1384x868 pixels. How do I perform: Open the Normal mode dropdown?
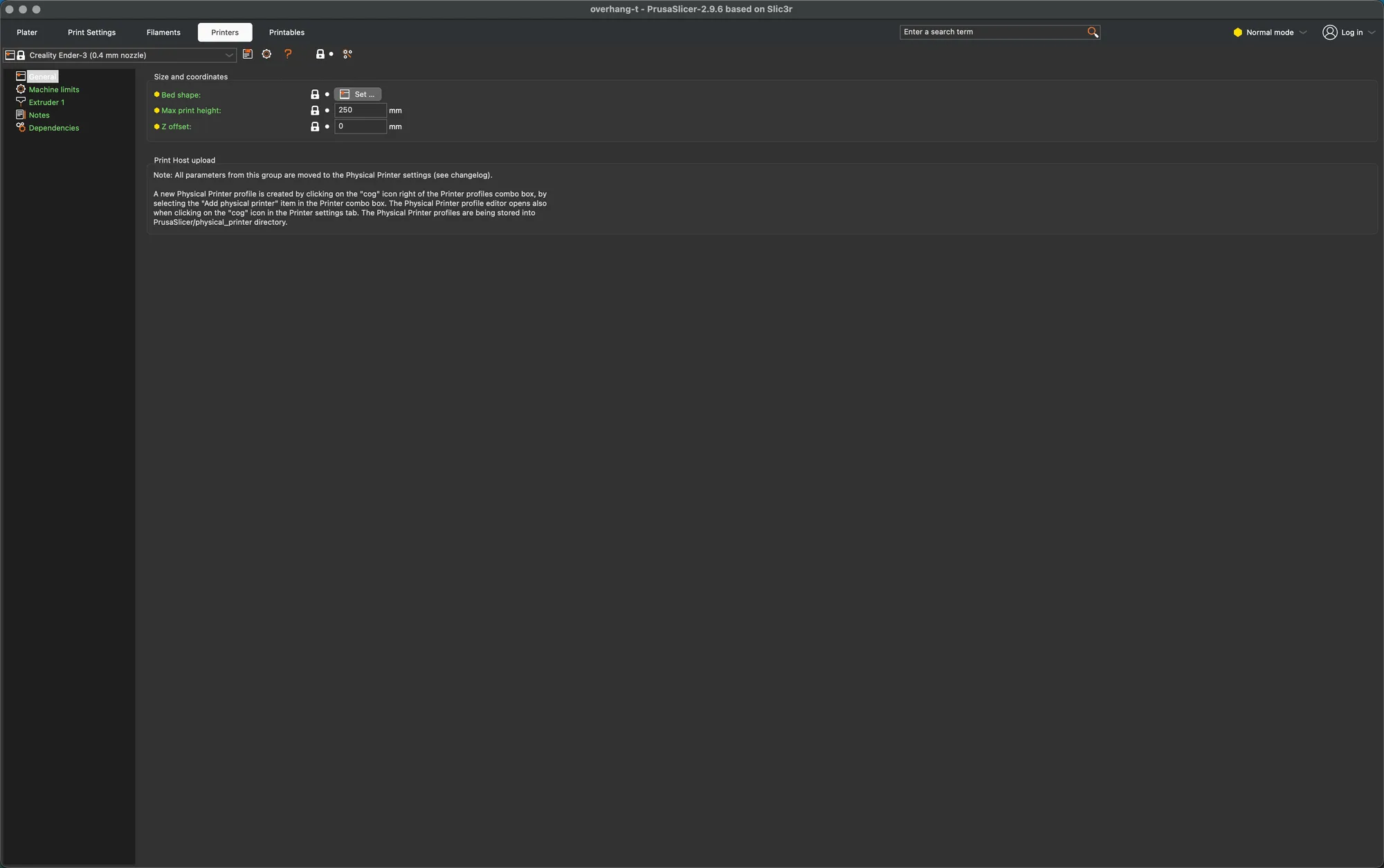(x=1270, y=32)
